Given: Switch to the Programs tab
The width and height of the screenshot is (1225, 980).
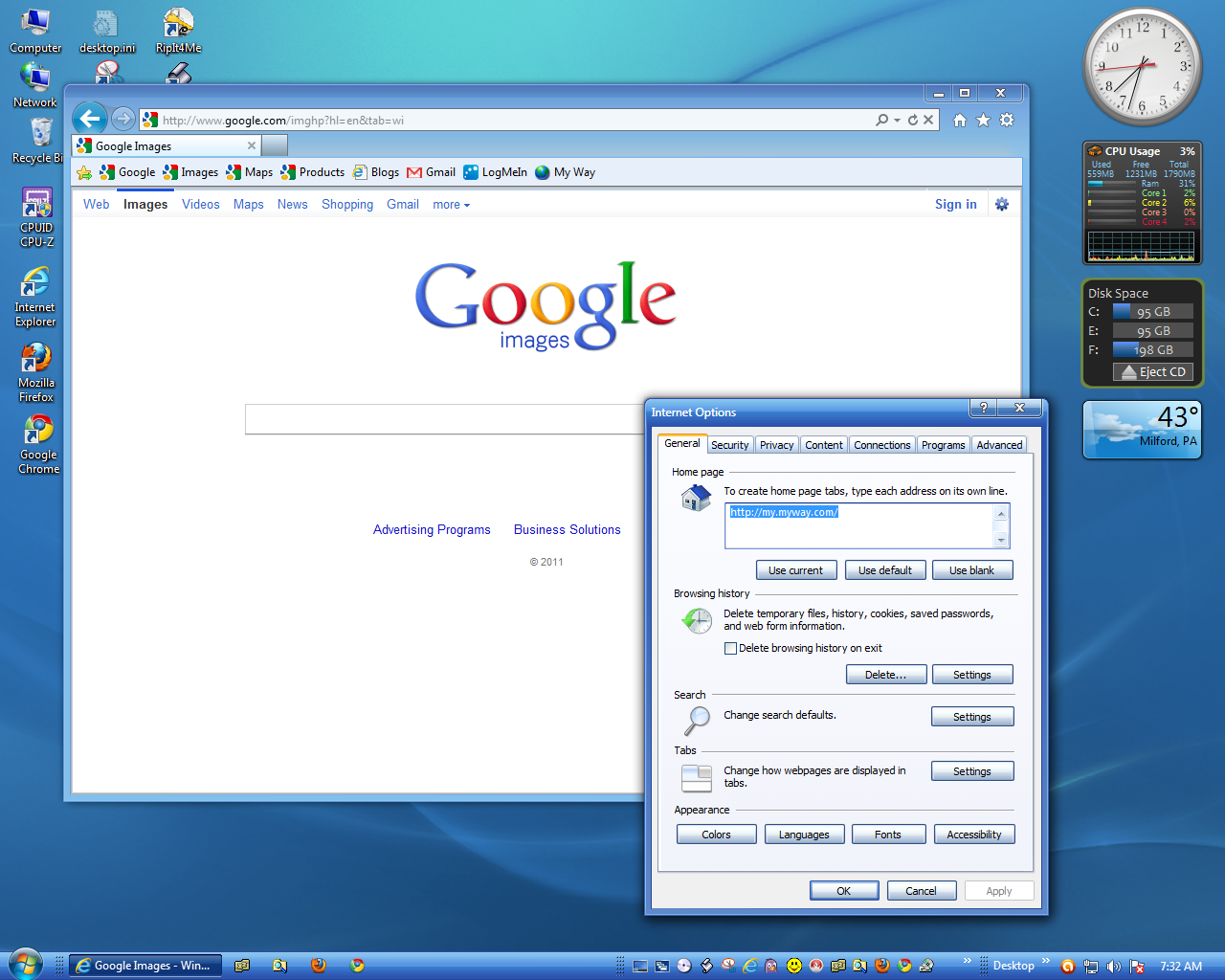Looking at the screenshot, I should (x=944, y=445).
